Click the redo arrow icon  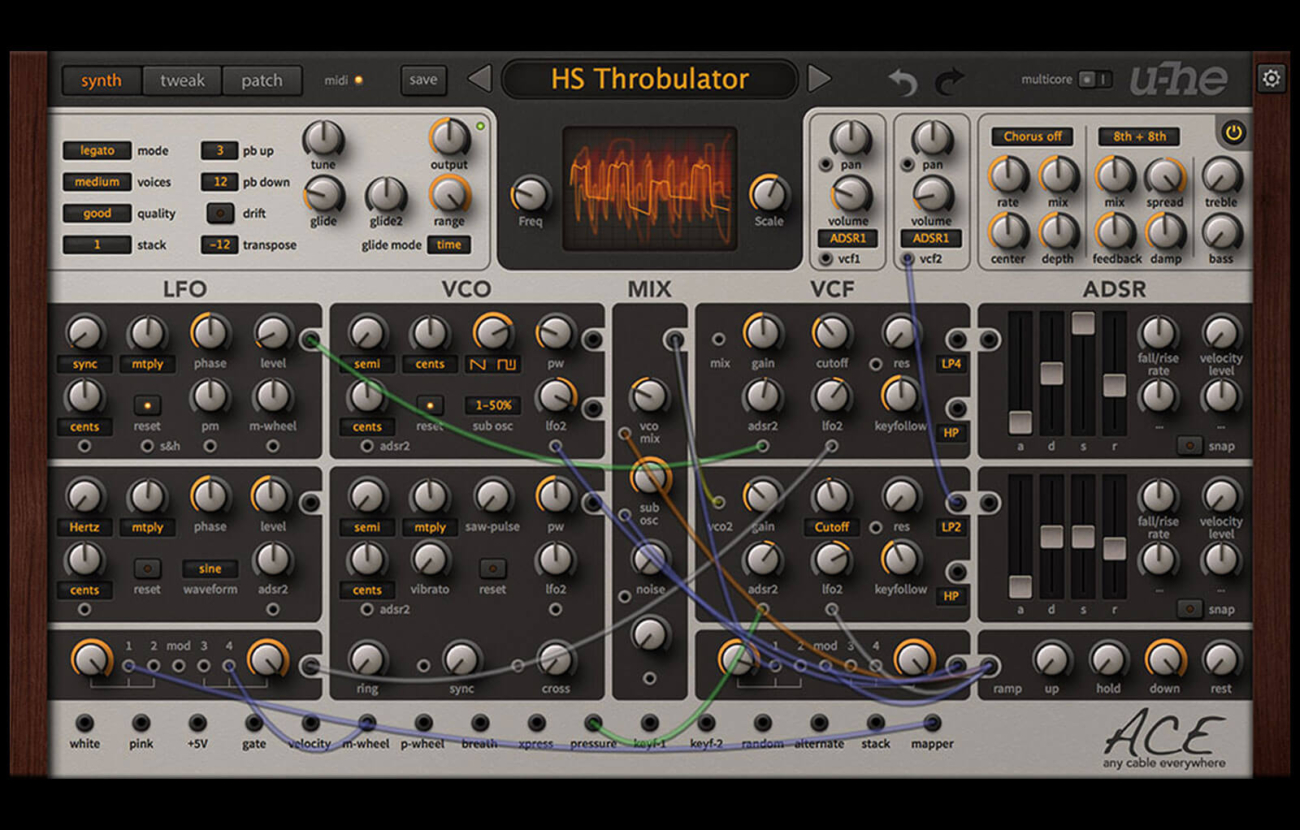pos(949,82)
